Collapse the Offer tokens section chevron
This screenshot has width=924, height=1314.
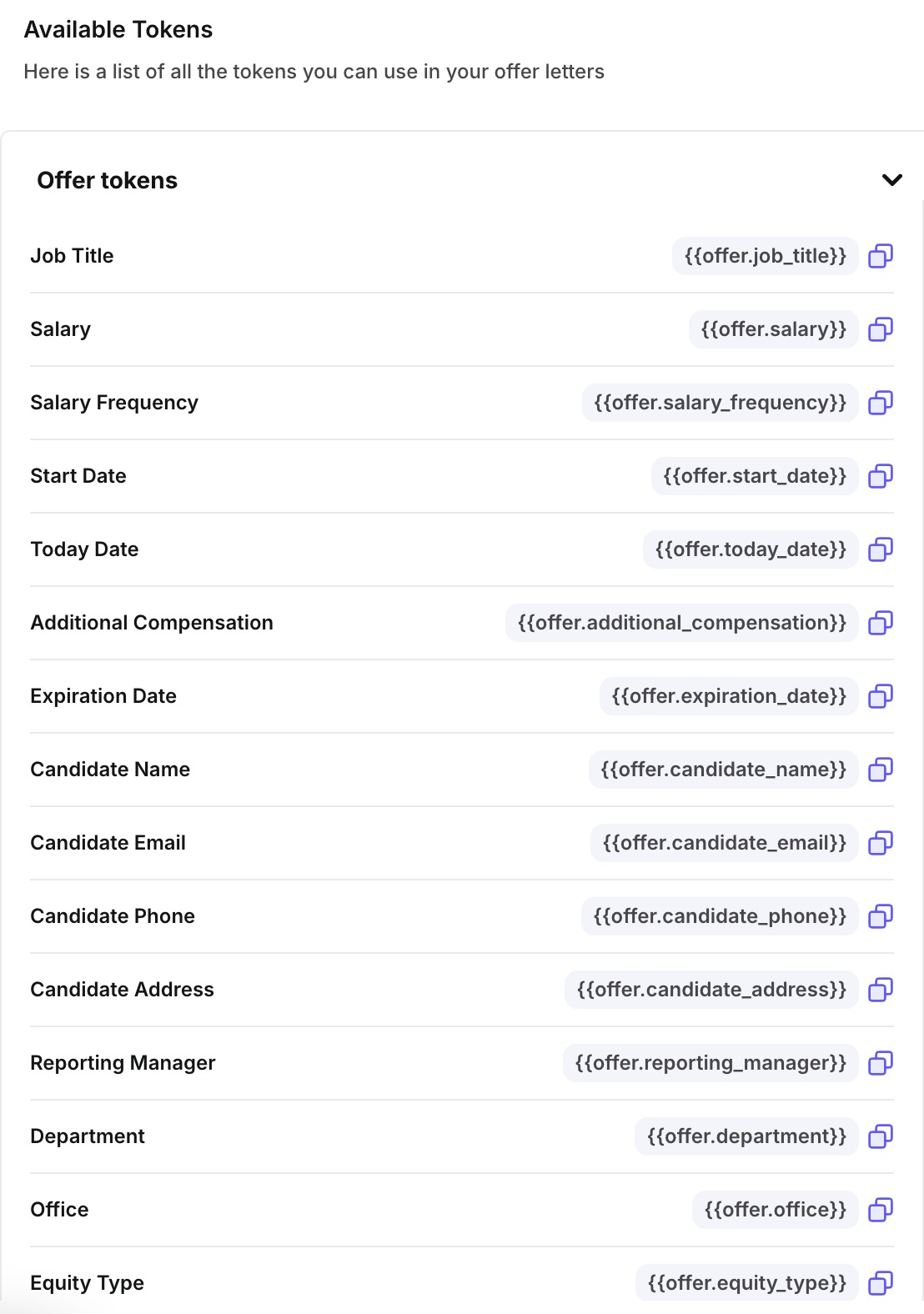coord(891,180)
